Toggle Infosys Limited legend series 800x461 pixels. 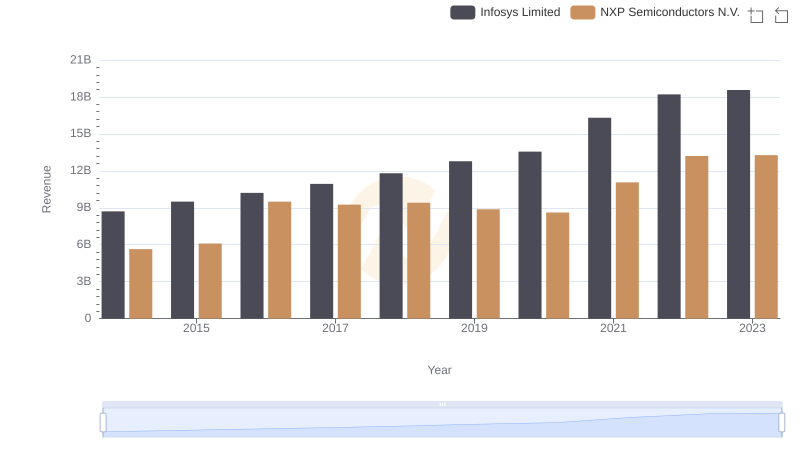505,12
